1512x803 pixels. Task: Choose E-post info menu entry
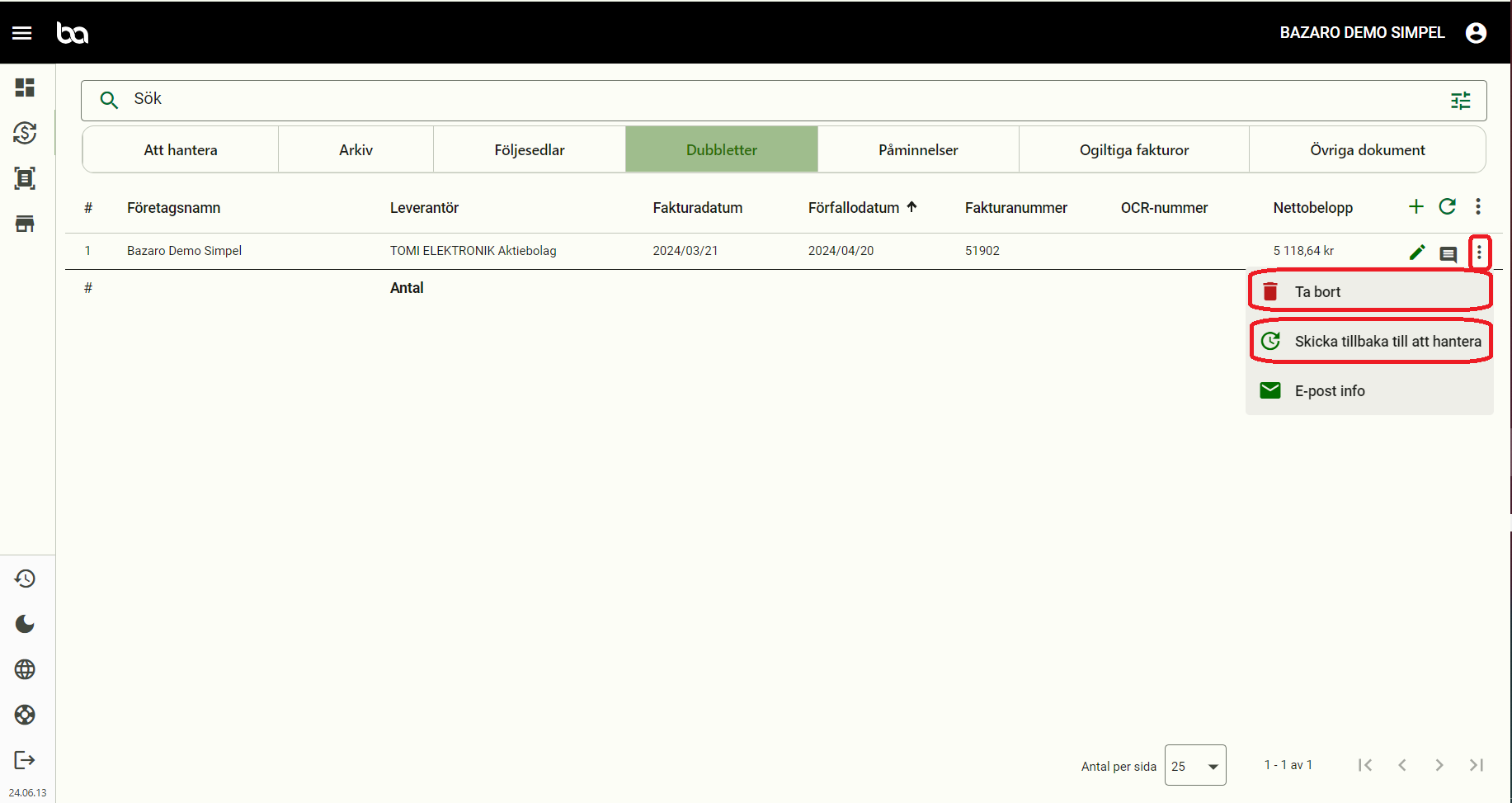pos(1369,390)
